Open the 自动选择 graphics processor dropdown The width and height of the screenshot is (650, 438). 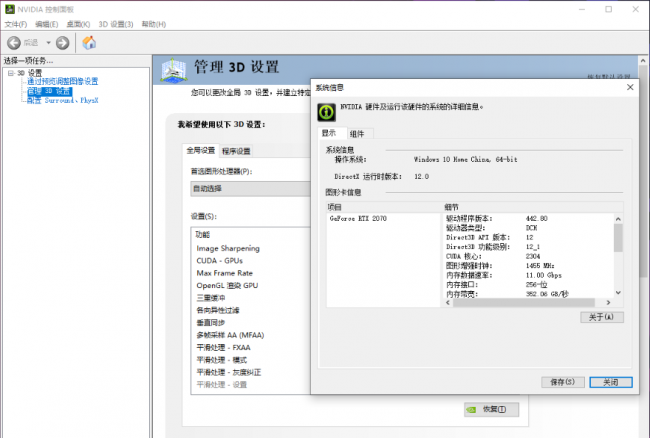[x=250, y=189]
